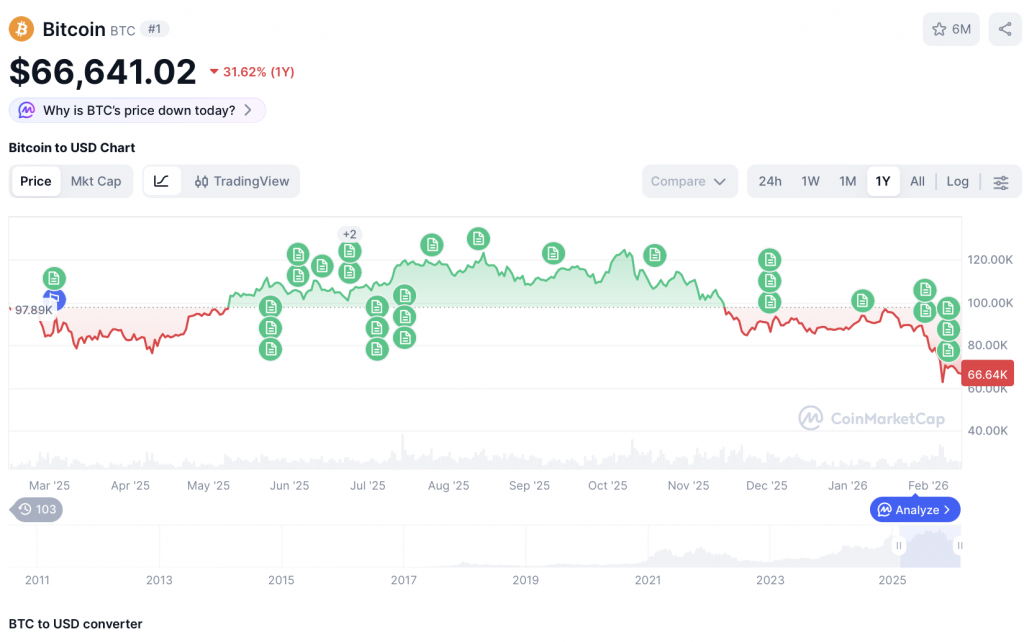This screenshot has height=642, width=1024.
Task: Open chart settings sliders icon
Action: click(x=1001, y=181)
